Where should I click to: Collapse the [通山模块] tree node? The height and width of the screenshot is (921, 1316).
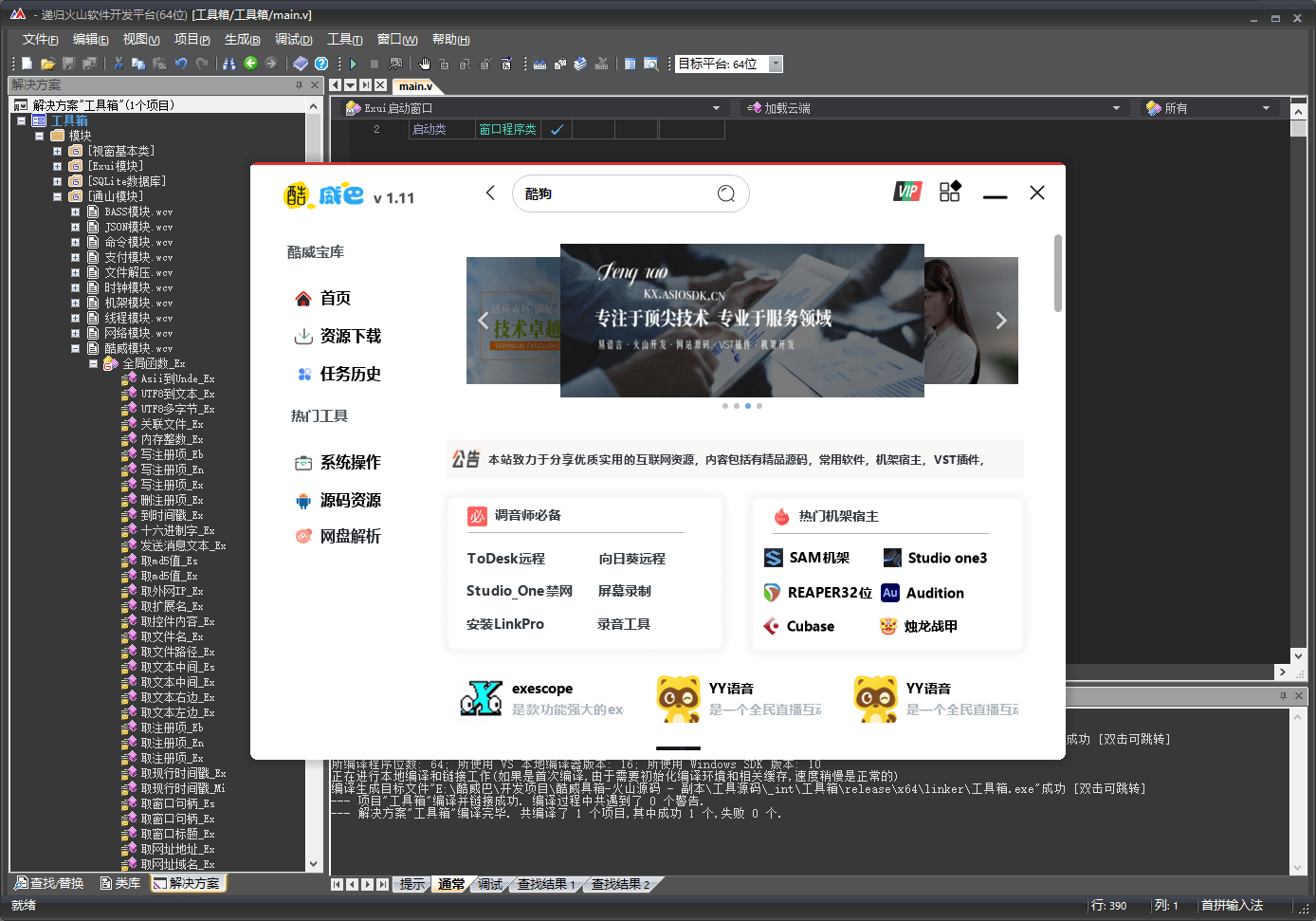(57, 196)
